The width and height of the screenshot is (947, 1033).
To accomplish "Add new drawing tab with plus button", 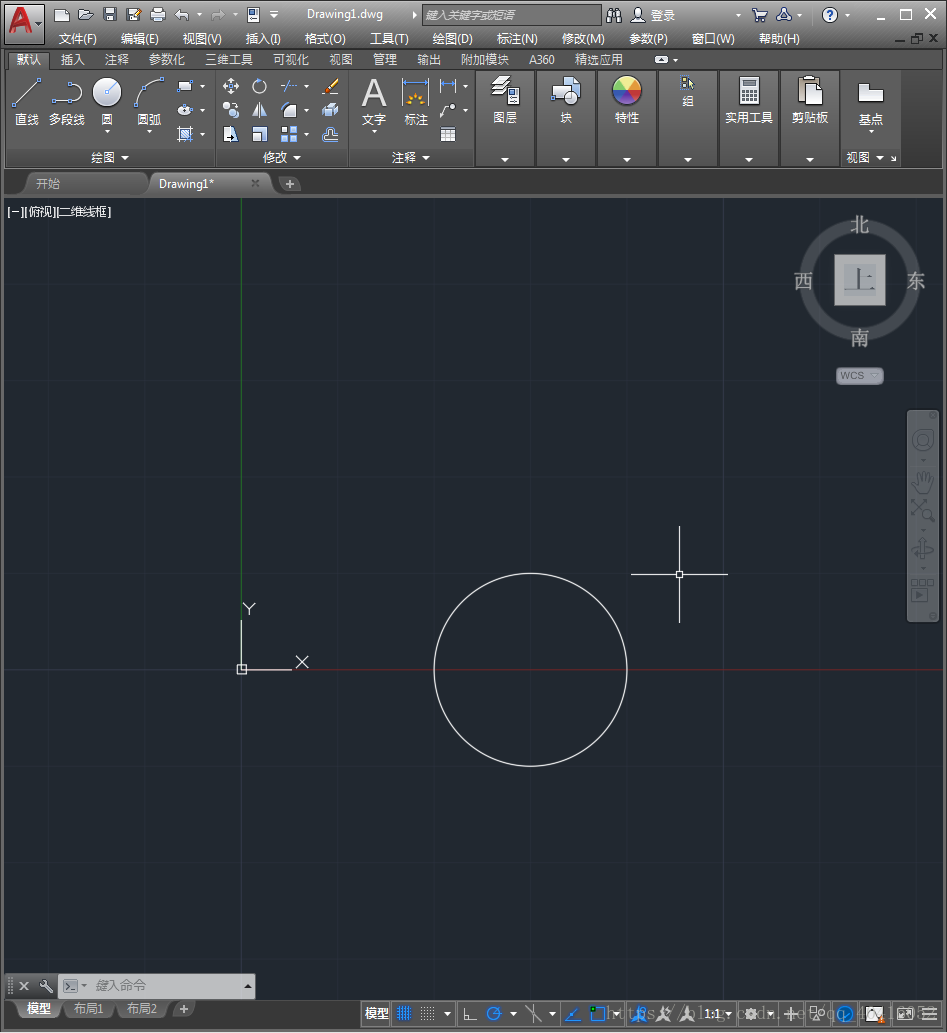I will (289, 184).
